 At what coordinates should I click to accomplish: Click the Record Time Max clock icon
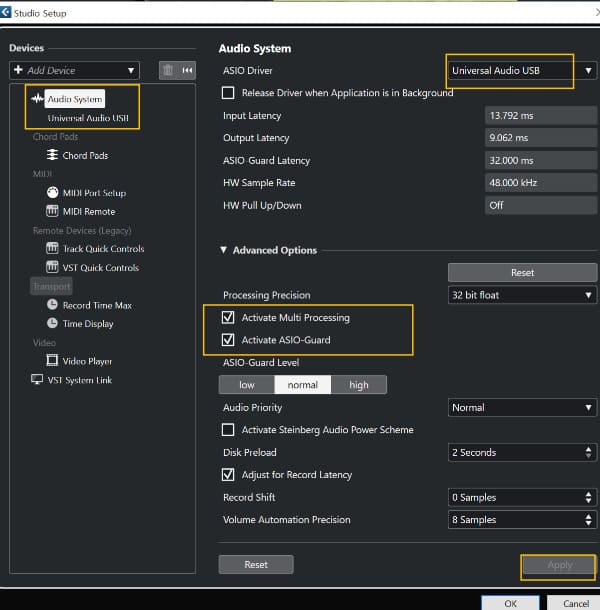(x=52, y=304)
